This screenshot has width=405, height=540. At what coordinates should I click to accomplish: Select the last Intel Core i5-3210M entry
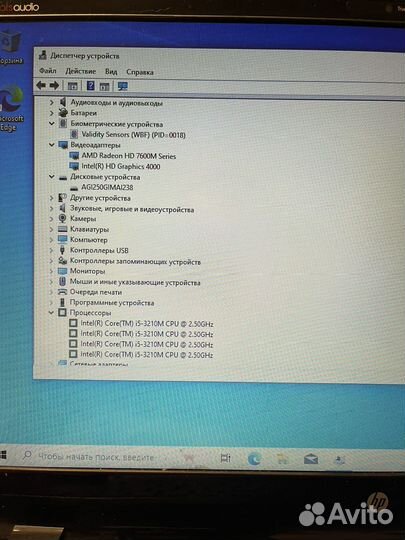point(147,354)
